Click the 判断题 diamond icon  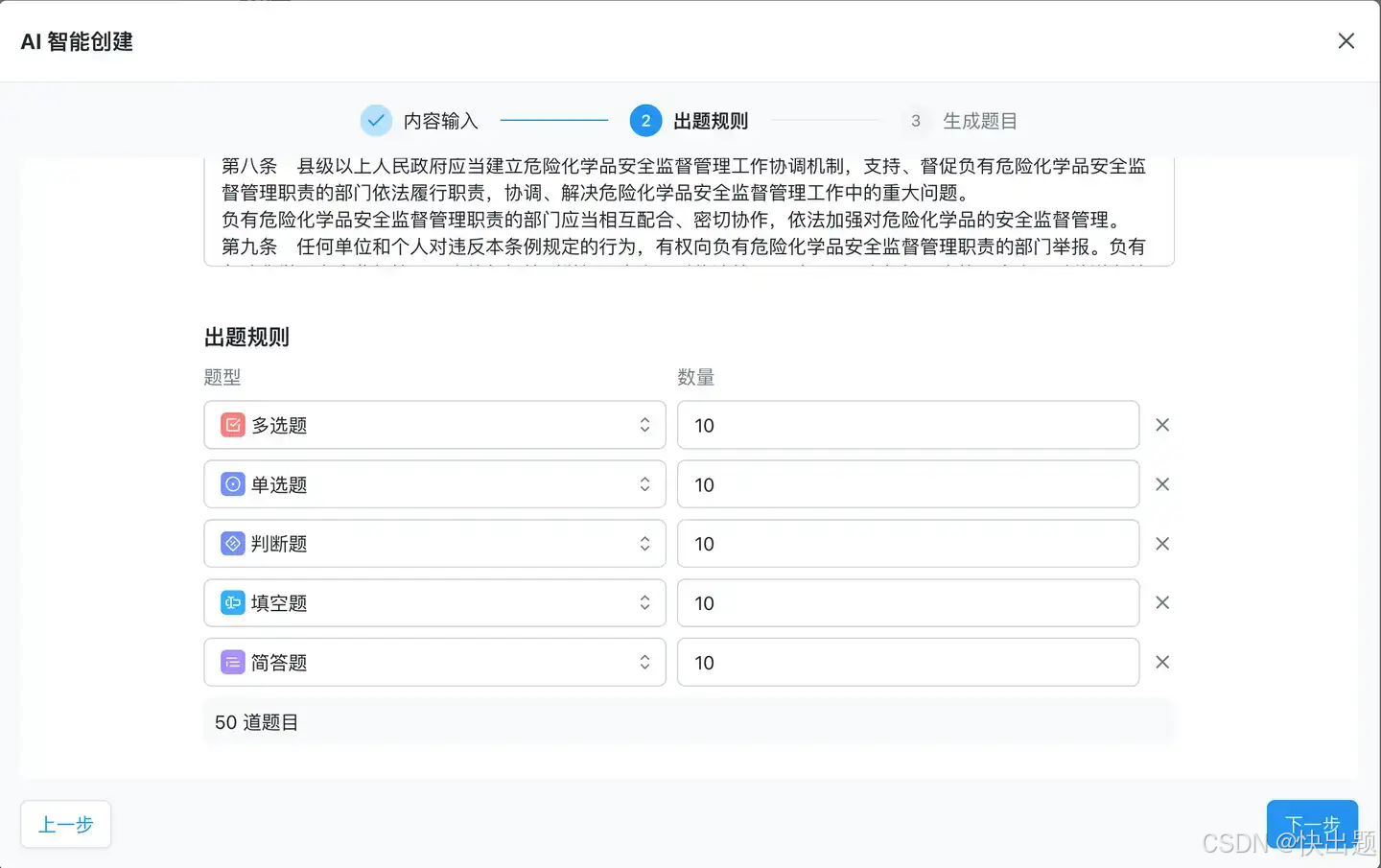pos(233,544)
